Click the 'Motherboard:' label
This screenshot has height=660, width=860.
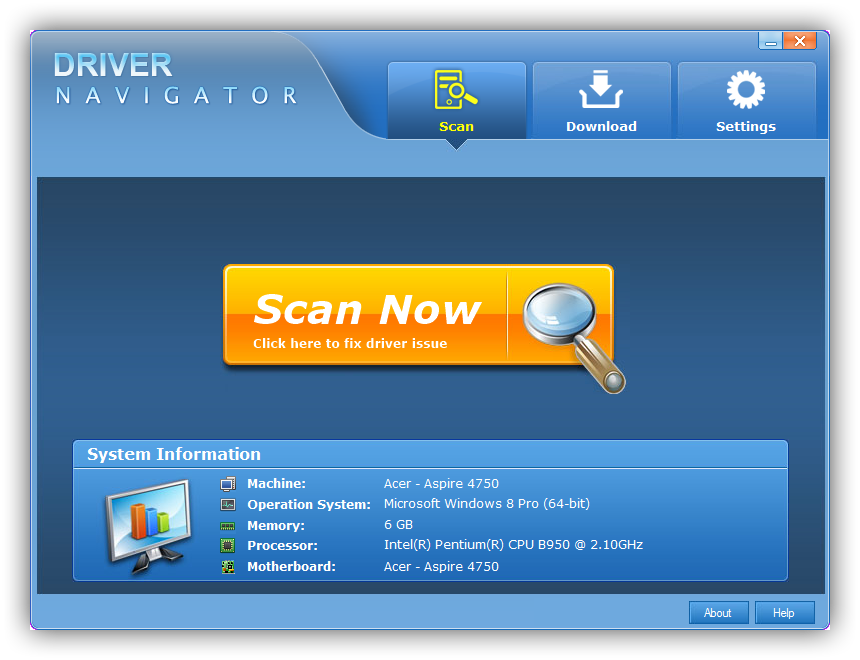[291, 567]
